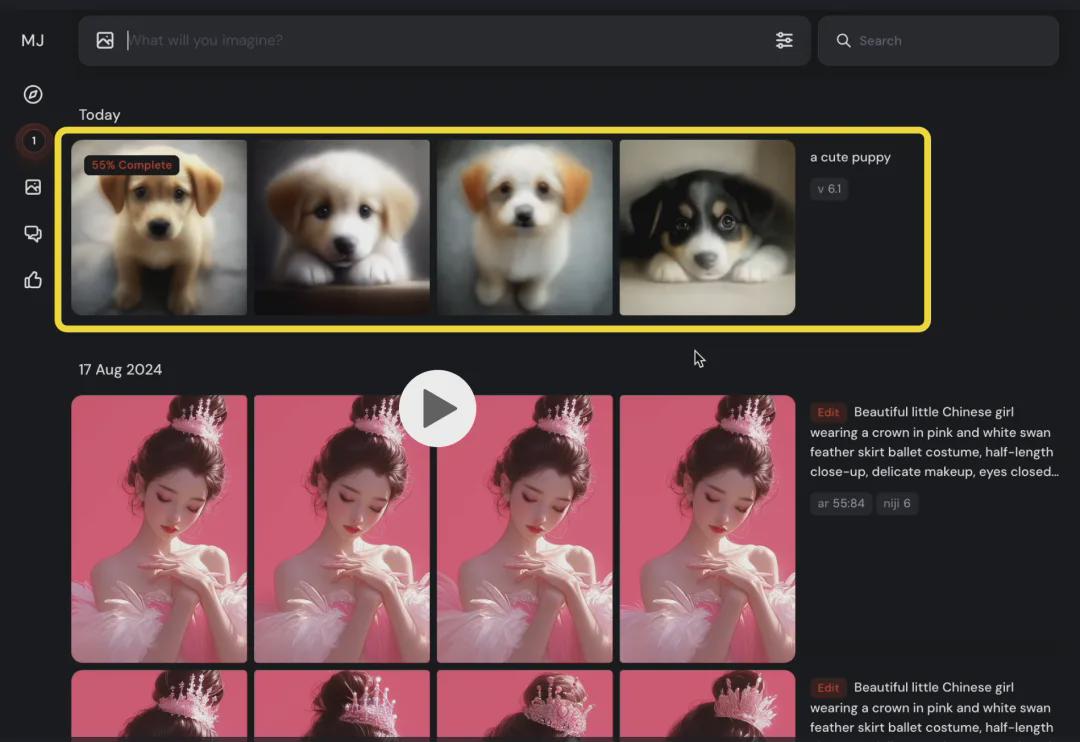
Task: Open third pink ballet girl image, 17 Aug row
Action: click(524, 528)
